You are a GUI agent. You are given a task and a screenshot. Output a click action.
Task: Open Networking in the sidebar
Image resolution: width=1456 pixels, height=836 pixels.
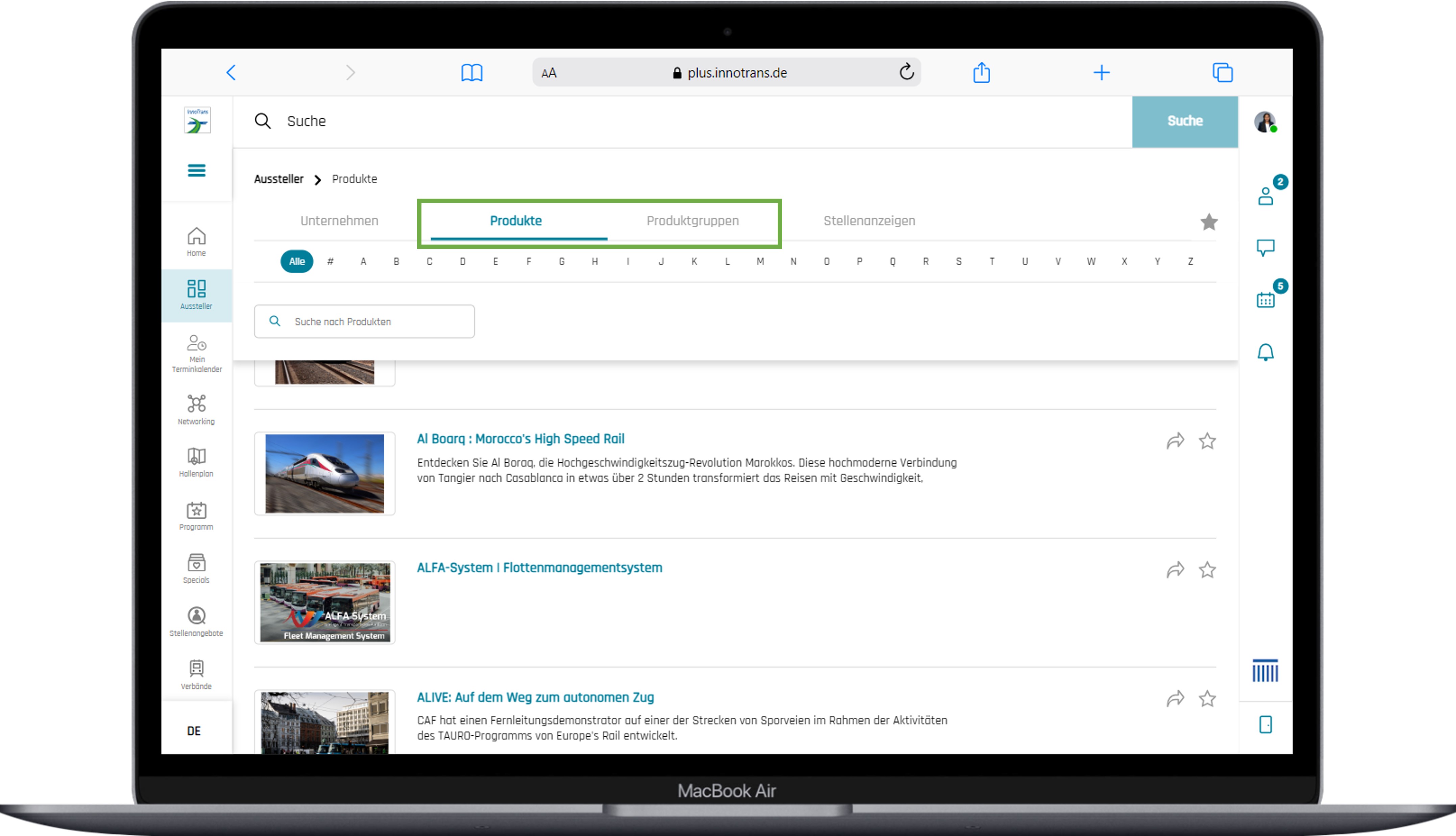point(196,409)
